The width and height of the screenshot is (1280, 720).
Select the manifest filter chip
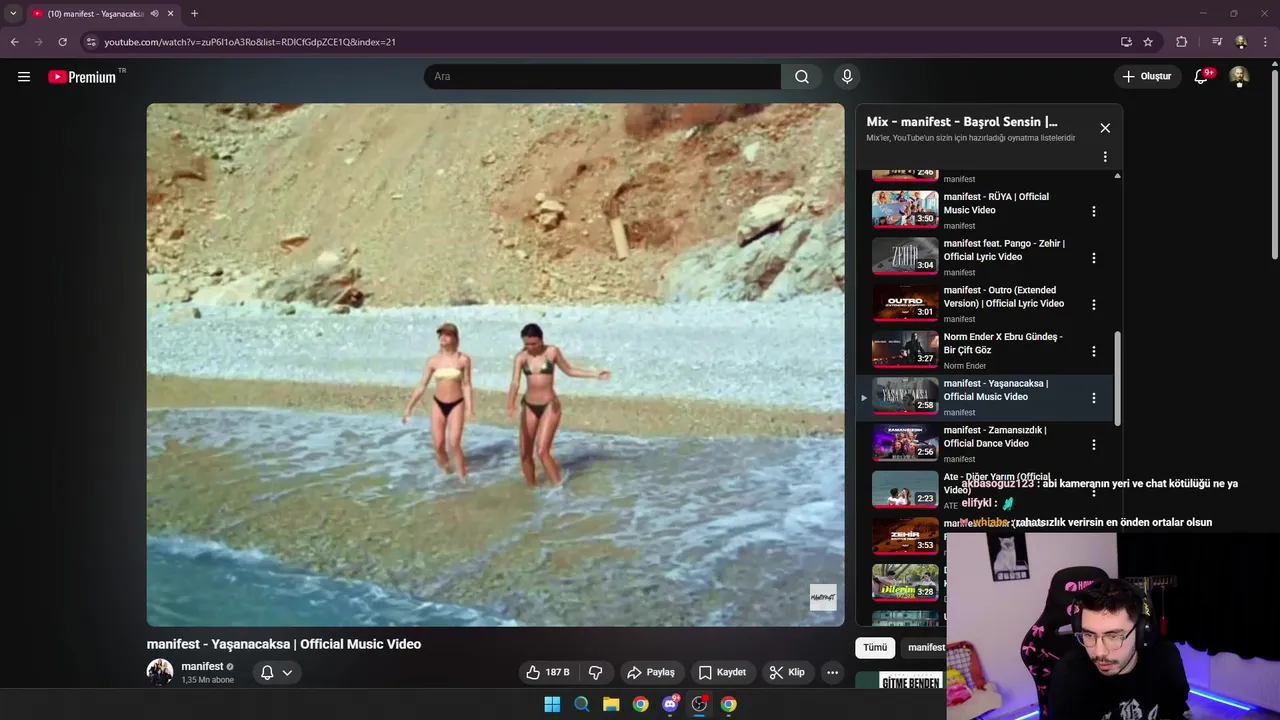926,647
